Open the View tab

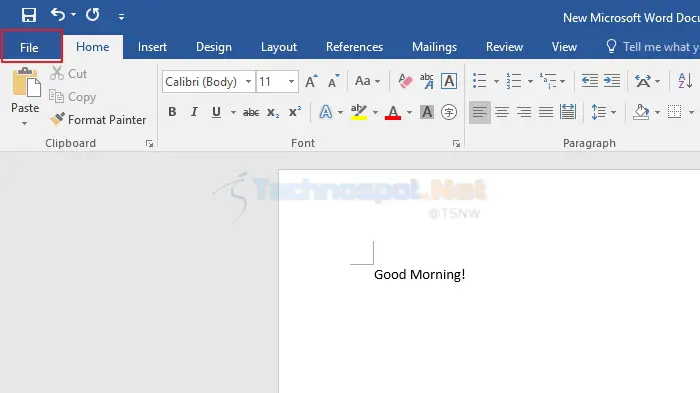pos(564,47)
